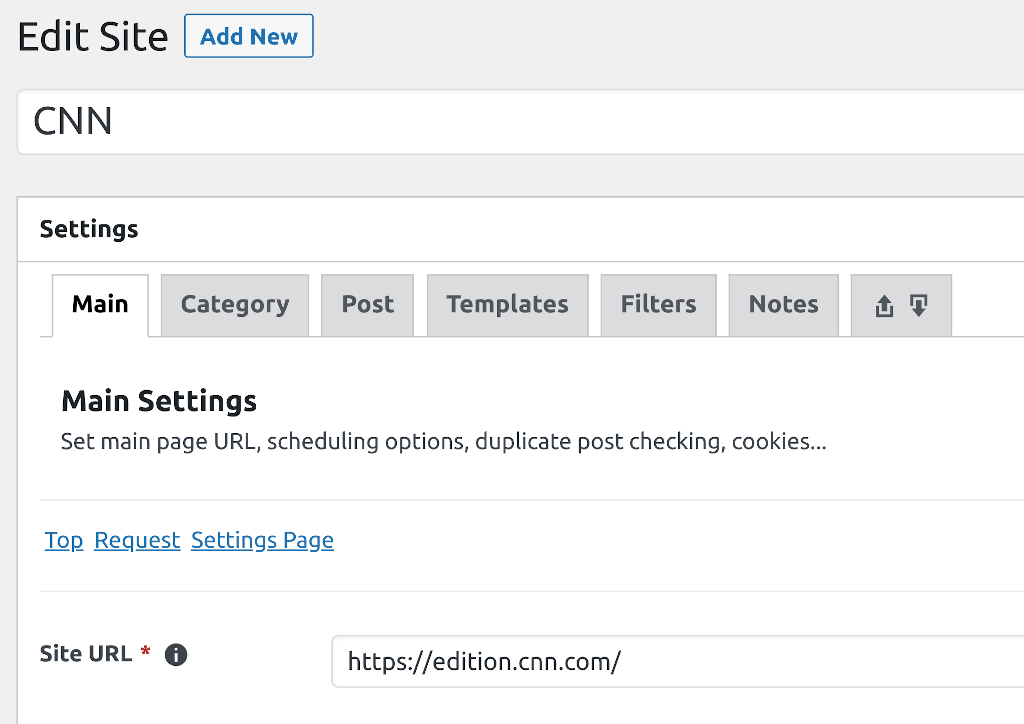Image resolution: width=1024 pixels, height=724 pixels.
Task: Click the 'Set main page URL' description text
Action: [x=443, y=442]
